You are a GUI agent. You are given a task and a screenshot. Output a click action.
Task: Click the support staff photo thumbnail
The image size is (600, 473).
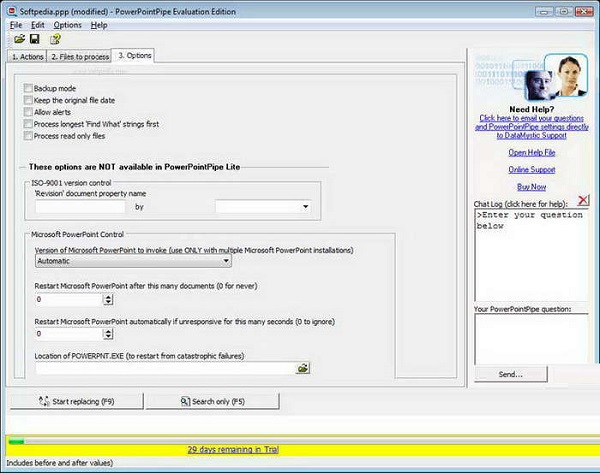(x=556, y=77)
